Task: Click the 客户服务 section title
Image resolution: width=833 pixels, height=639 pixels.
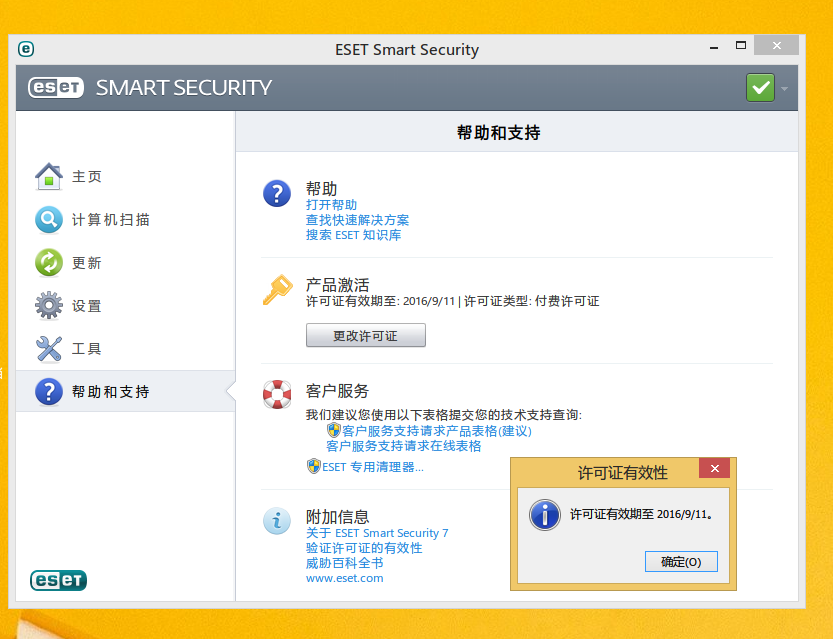Action: (x=337, y=391)
